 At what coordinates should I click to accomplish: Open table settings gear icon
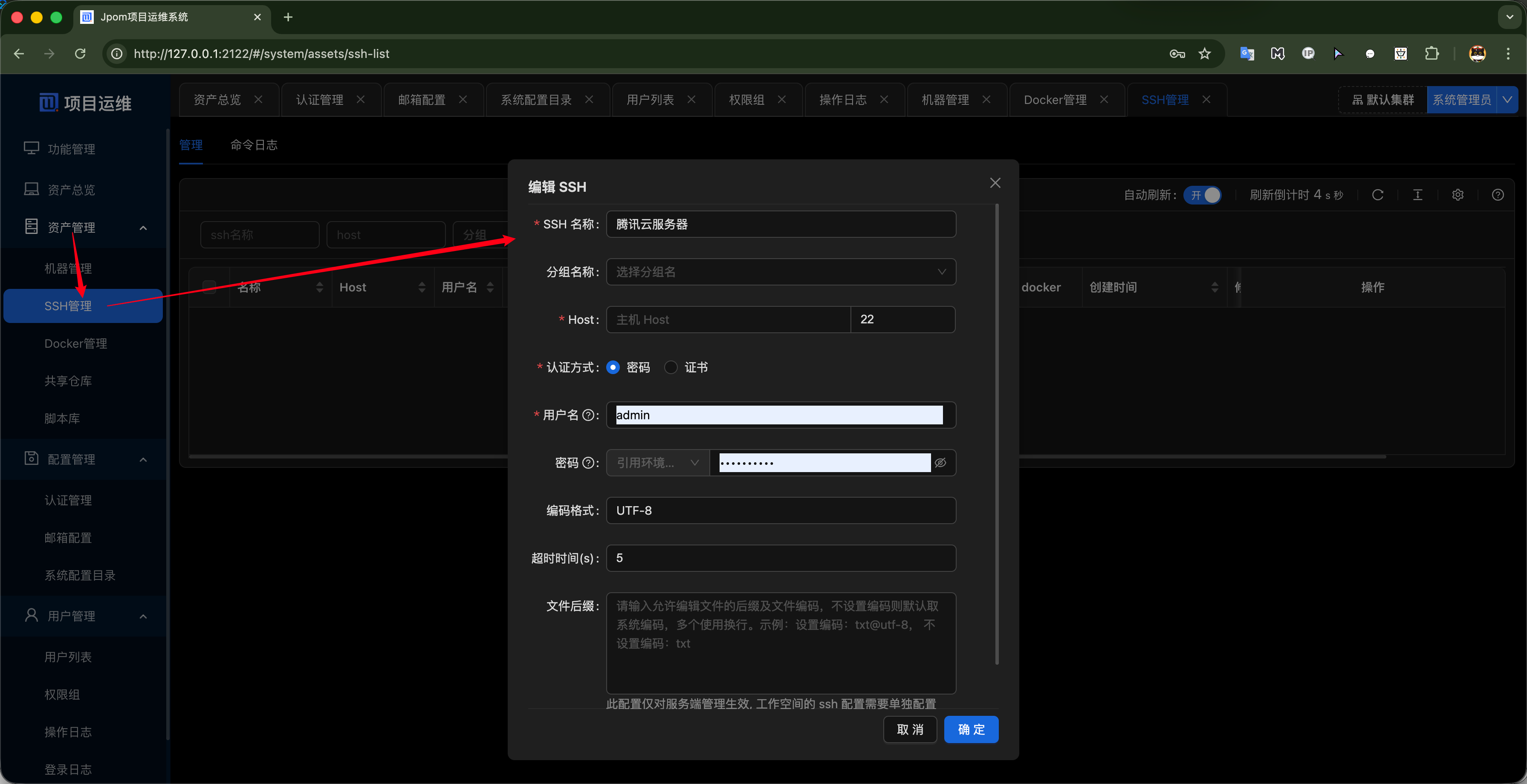click(x=1458, y=195)
